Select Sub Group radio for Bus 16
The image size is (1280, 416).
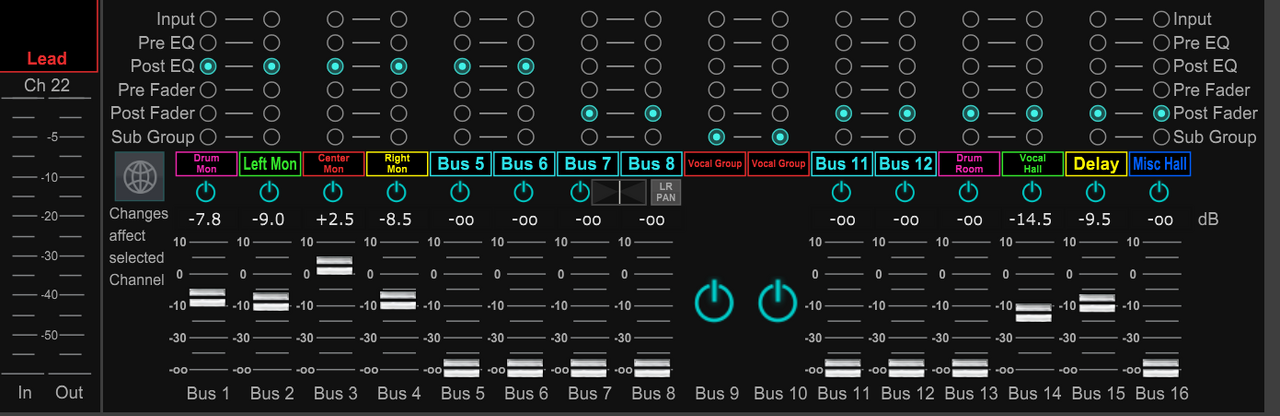click(x=1161, y=137)
